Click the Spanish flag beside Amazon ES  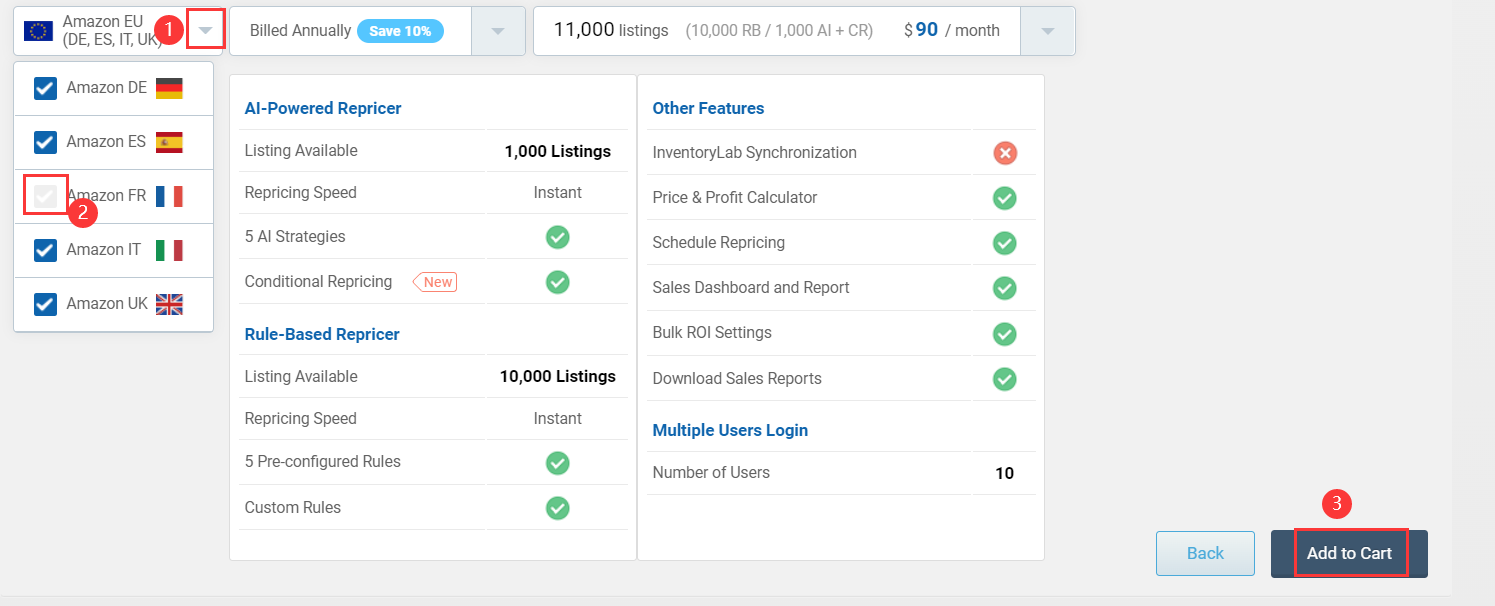(x=169, y=142)
